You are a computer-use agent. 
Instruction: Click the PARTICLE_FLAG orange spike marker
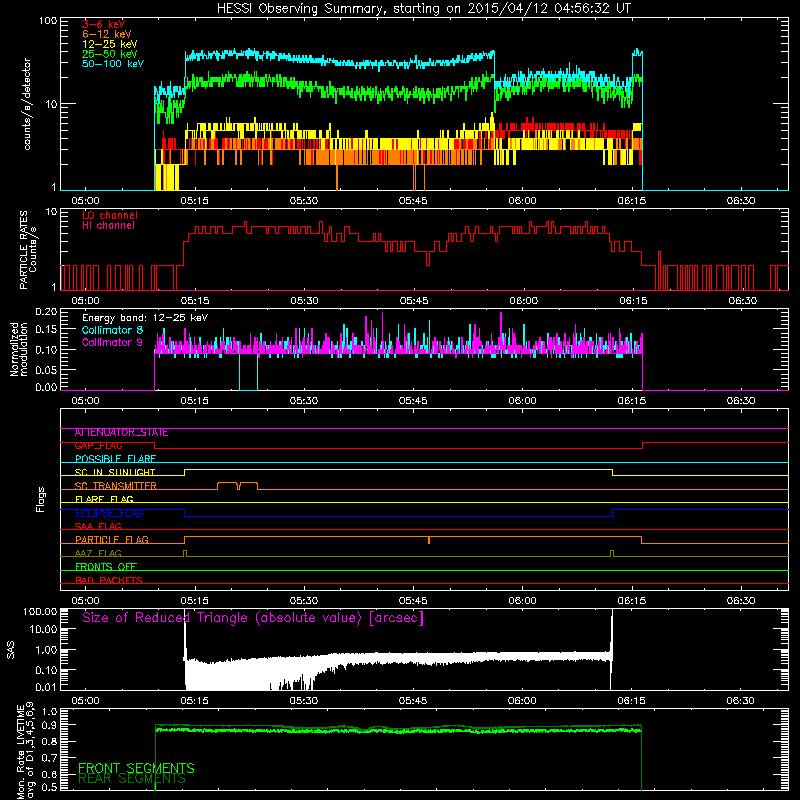[x=429, y=540]
